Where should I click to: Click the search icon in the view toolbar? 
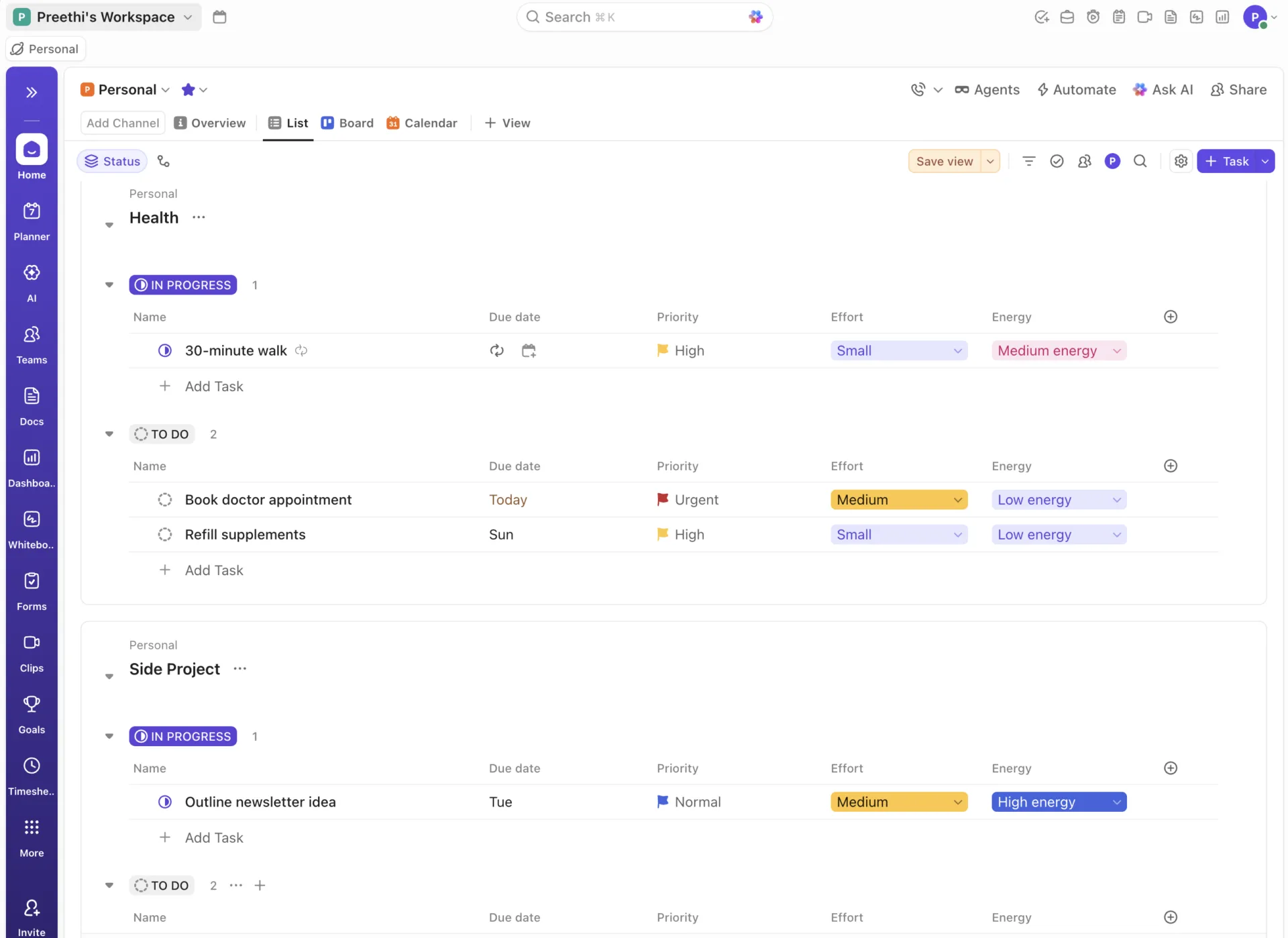click(1140, 161)
